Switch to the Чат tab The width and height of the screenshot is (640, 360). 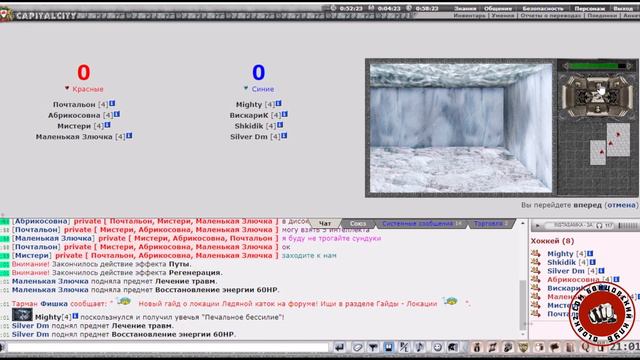(325, 223)
